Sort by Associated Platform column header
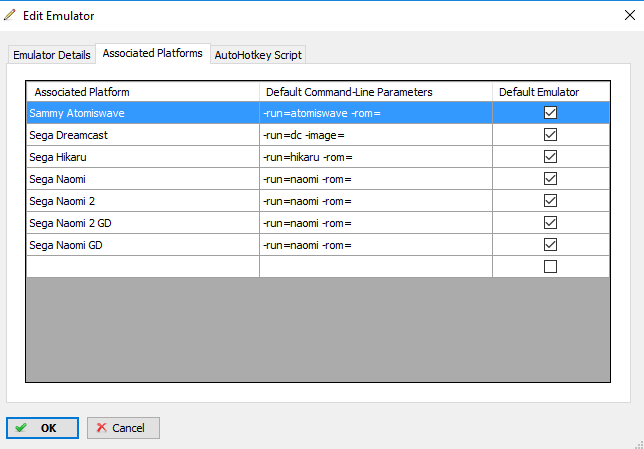 coord(143,92)
